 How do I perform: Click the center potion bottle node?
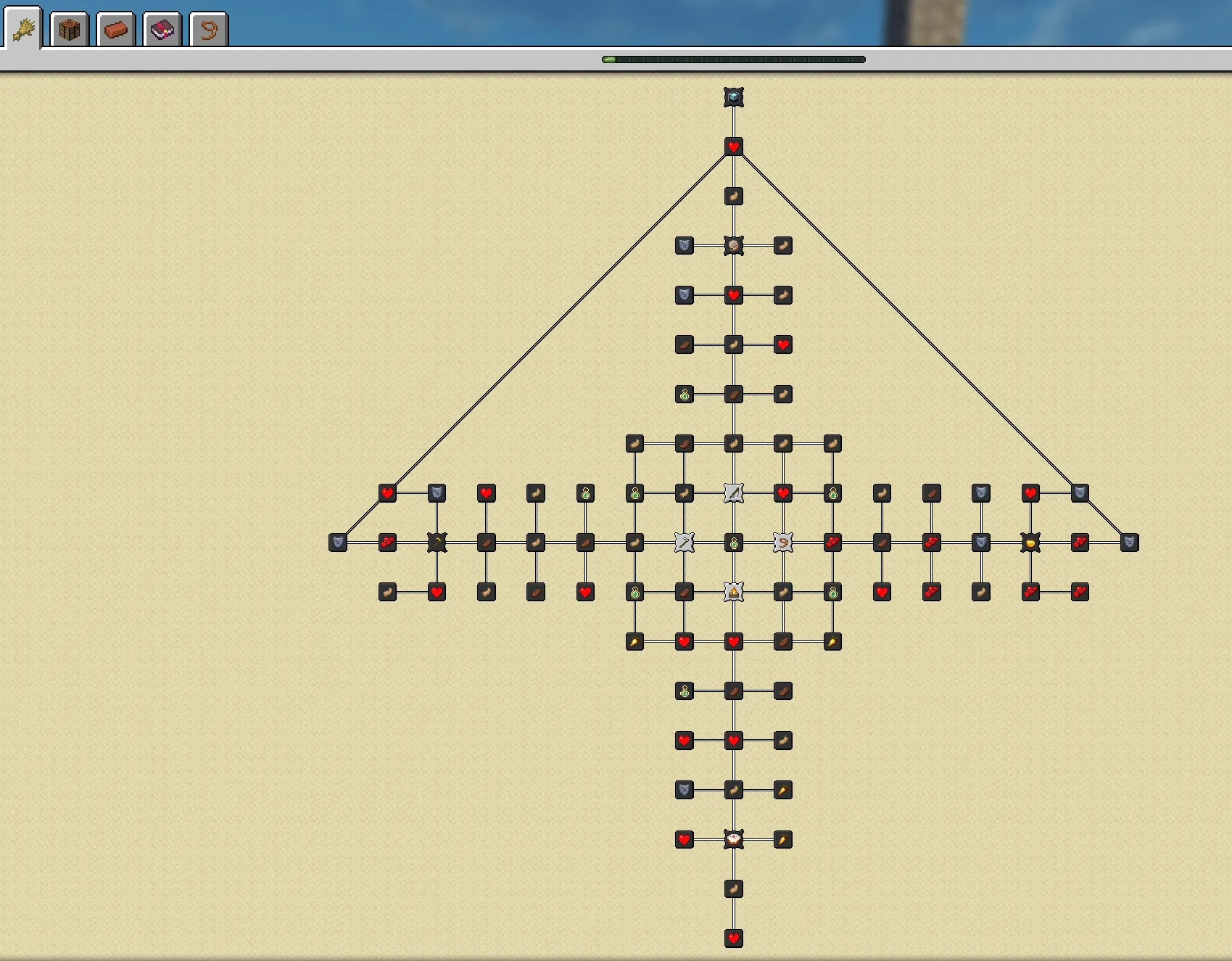(734, 543)
